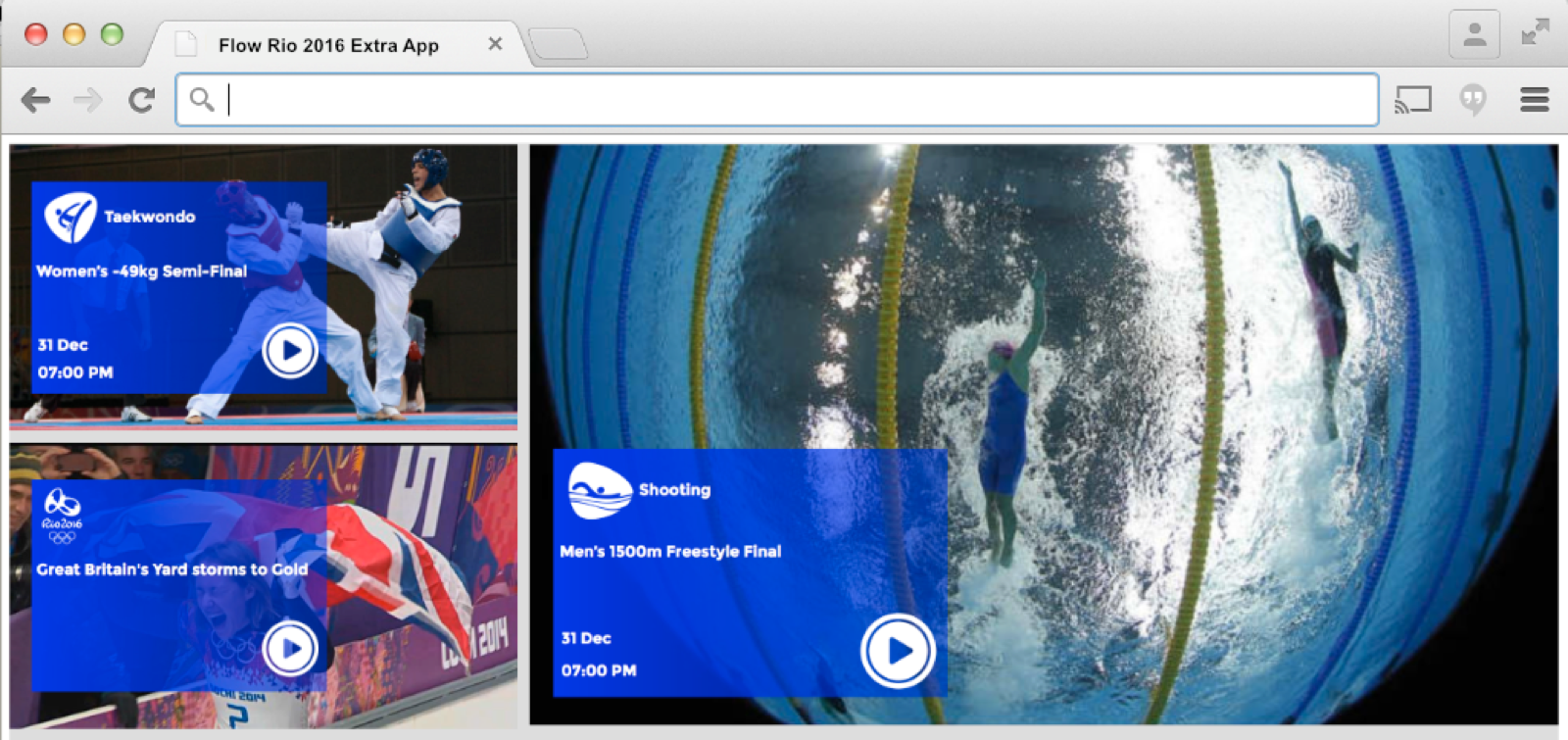Click the Rio 2016 Olympic logo icon
This screenshot has width=1568, height=740.
62,516
